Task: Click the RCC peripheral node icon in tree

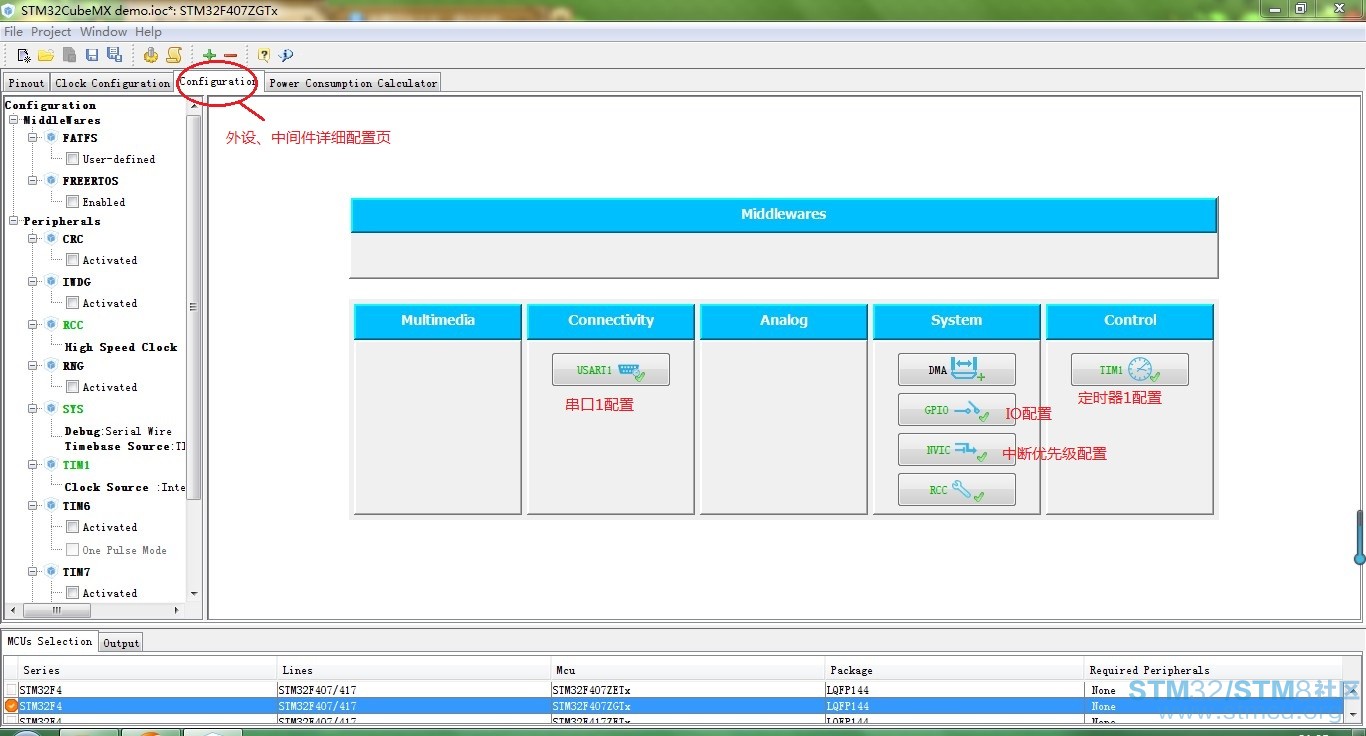Action: click(51, 324)
